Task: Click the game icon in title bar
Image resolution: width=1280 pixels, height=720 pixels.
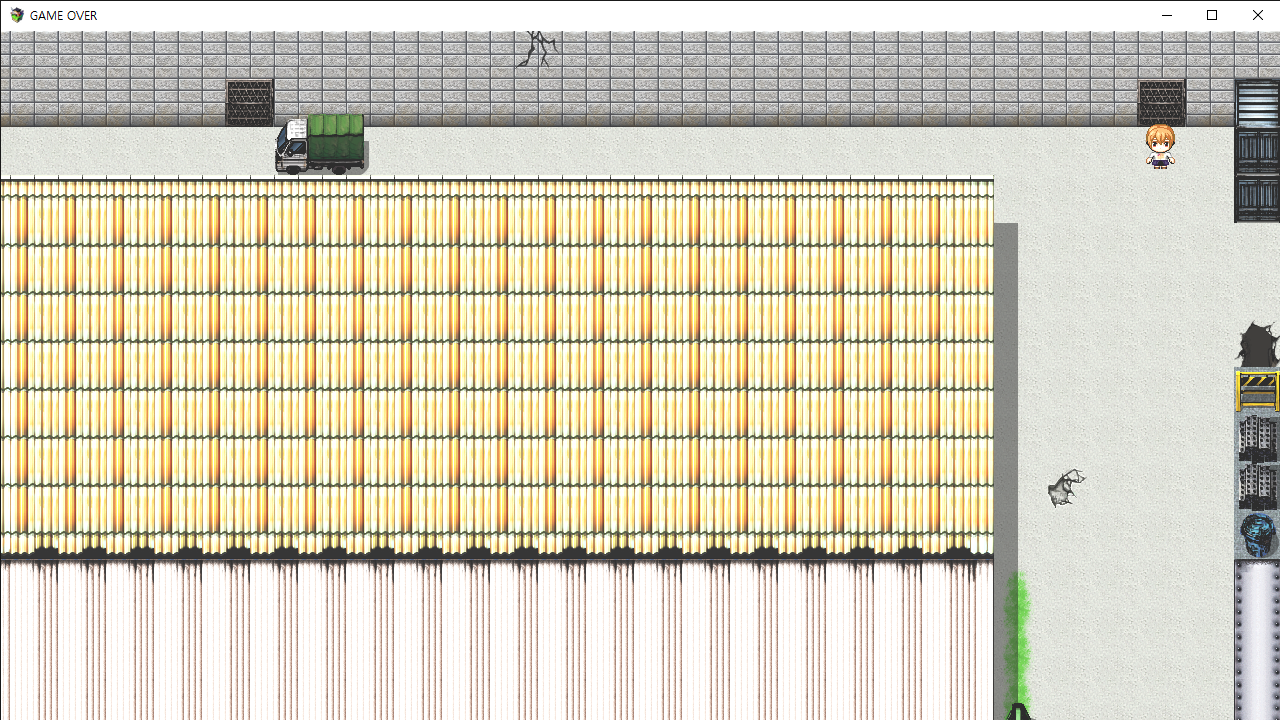Action: (x=16, y=15)
